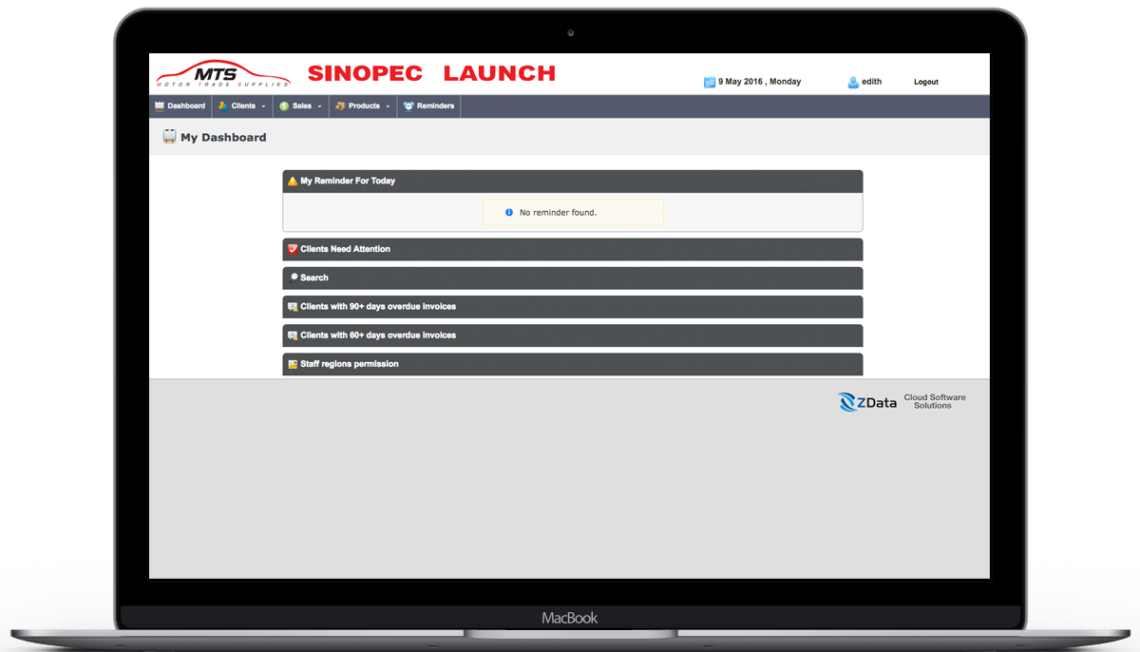Click the My Dashboard title icon
This screenshot has width=1140, height=652.
coord(169,137)
